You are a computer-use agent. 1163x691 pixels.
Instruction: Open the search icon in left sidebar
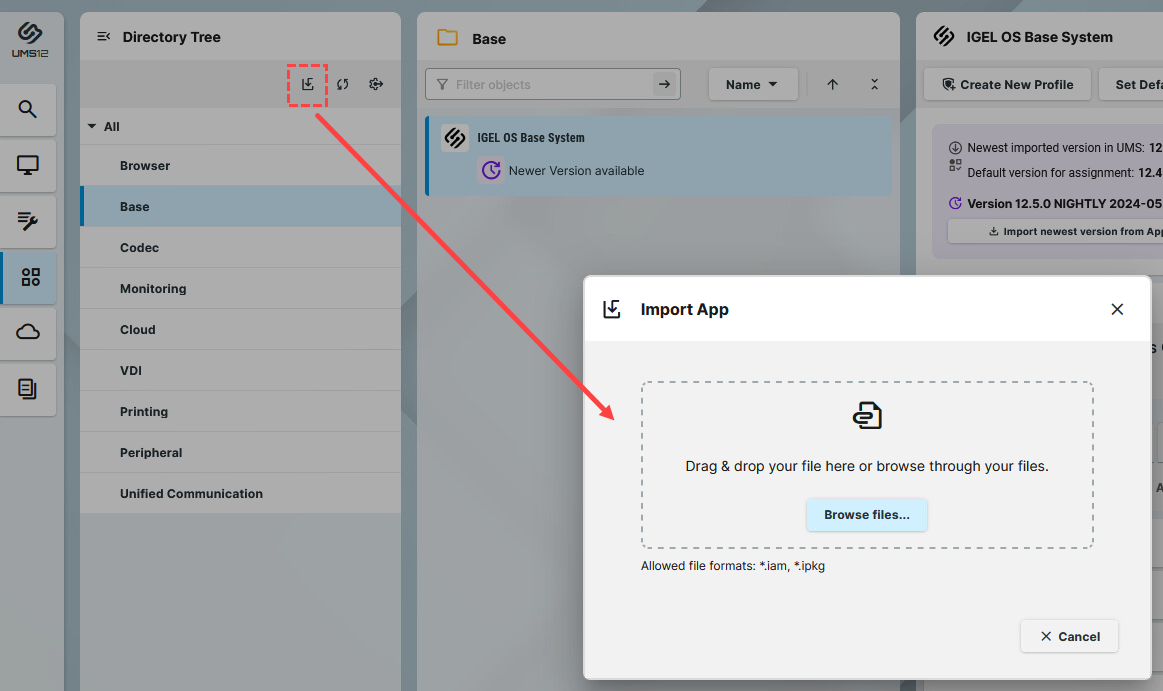pos(28,110)
